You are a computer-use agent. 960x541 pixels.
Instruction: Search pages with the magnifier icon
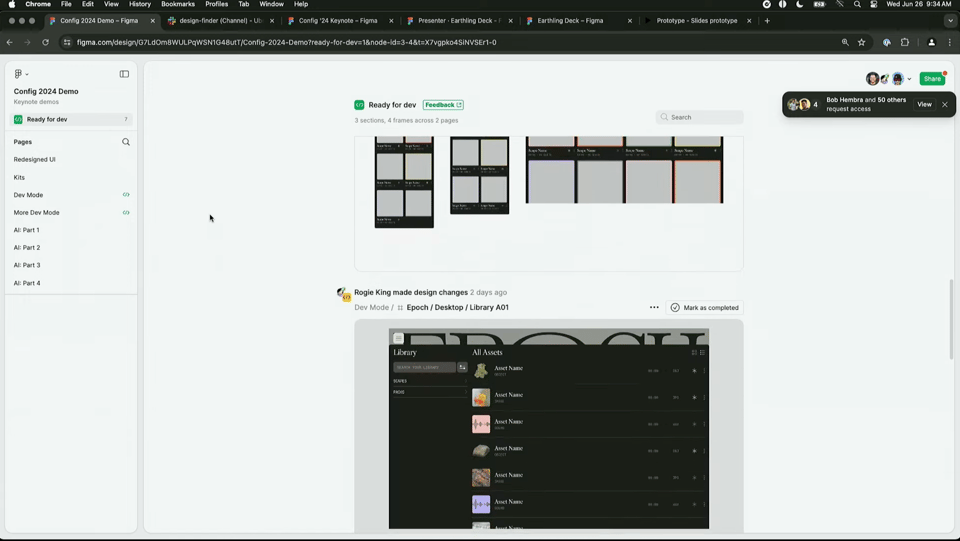126,142
